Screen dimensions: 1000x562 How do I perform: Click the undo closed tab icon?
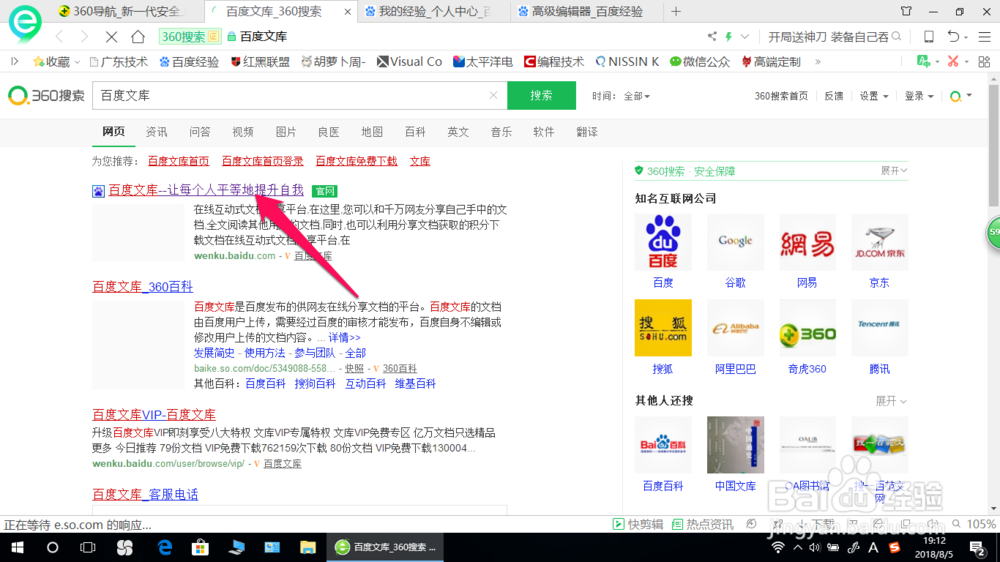tap(953, 36)
